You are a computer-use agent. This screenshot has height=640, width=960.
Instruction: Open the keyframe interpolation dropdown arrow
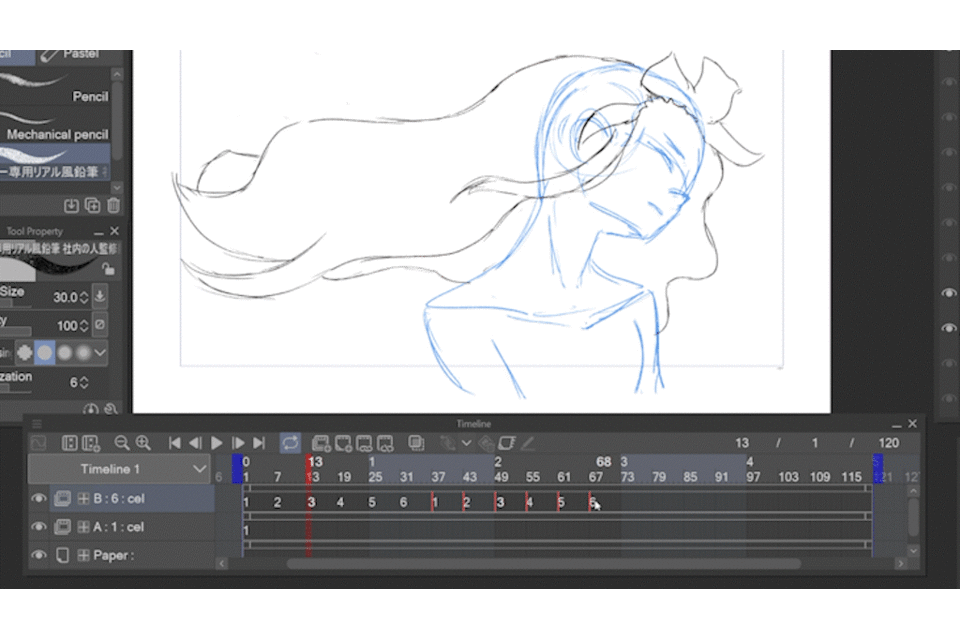coord(467,443)
